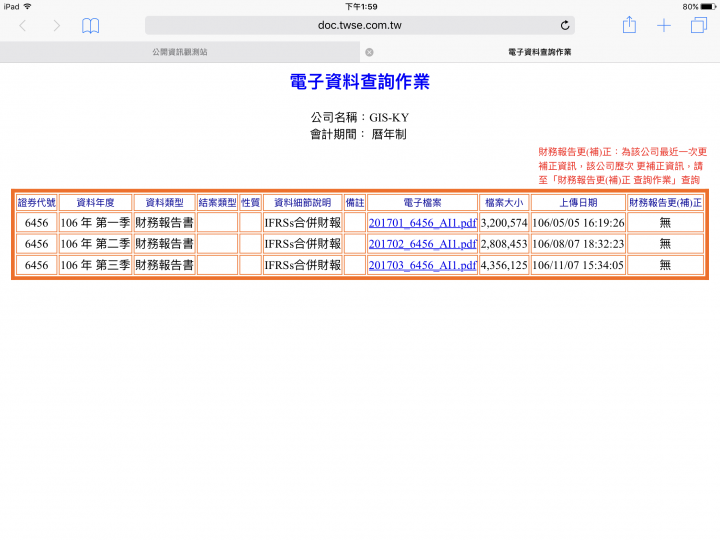This screenshot has width=720, height=540.
Task: Select the 106 年 第二季 cell
Action: coord(96,244)
